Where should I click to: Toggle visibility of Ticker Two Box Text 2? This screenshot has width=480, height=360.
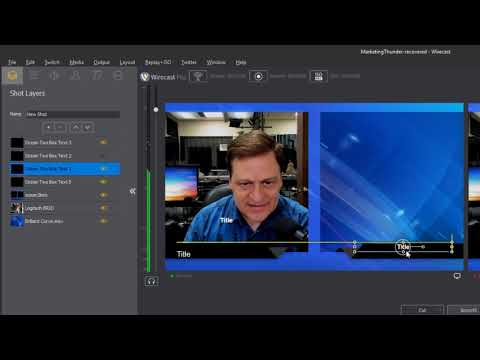(103, 156)
